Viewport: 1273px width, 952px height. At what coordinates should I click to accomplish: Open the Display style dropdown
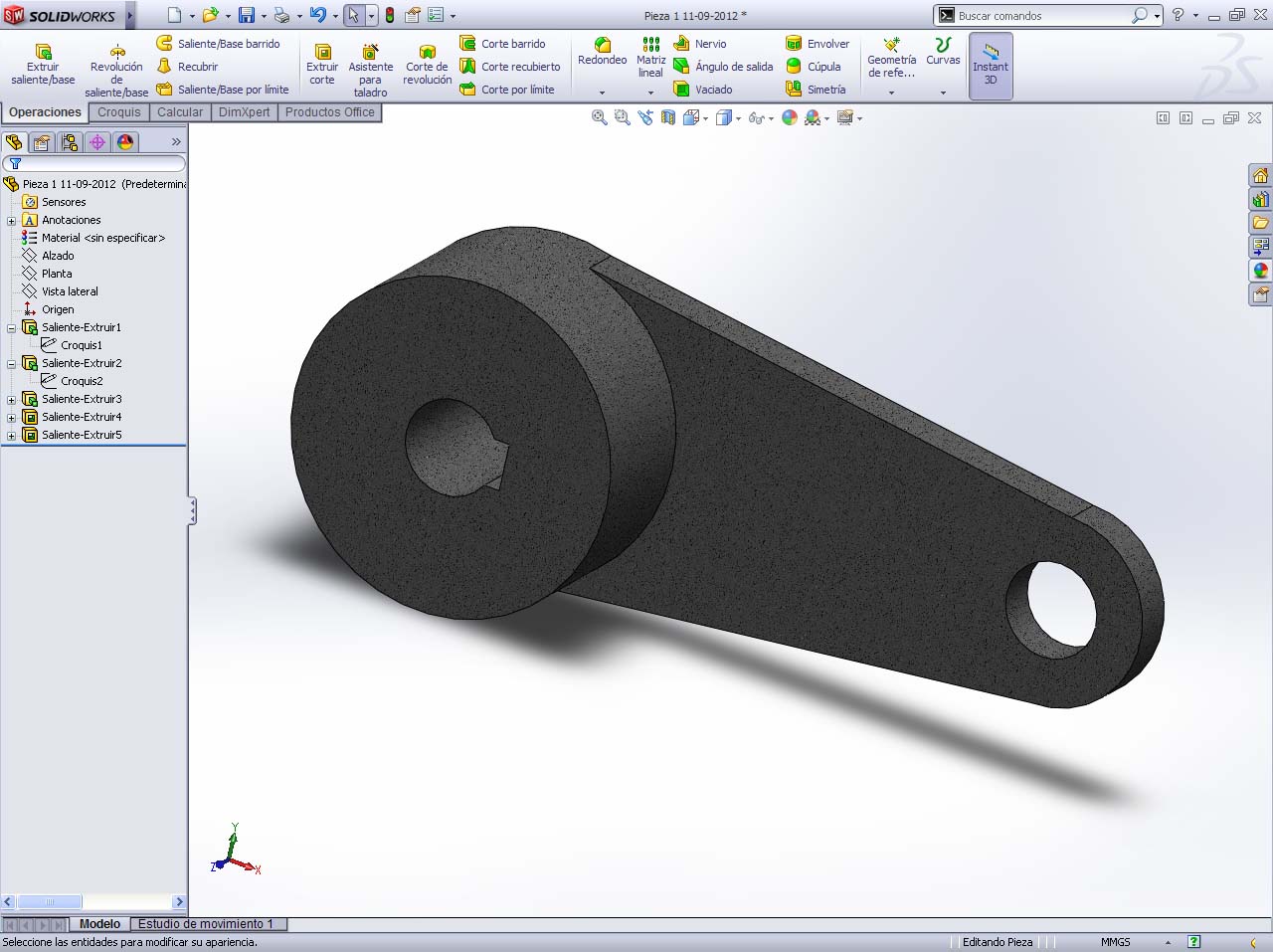[x=739, y=118]
